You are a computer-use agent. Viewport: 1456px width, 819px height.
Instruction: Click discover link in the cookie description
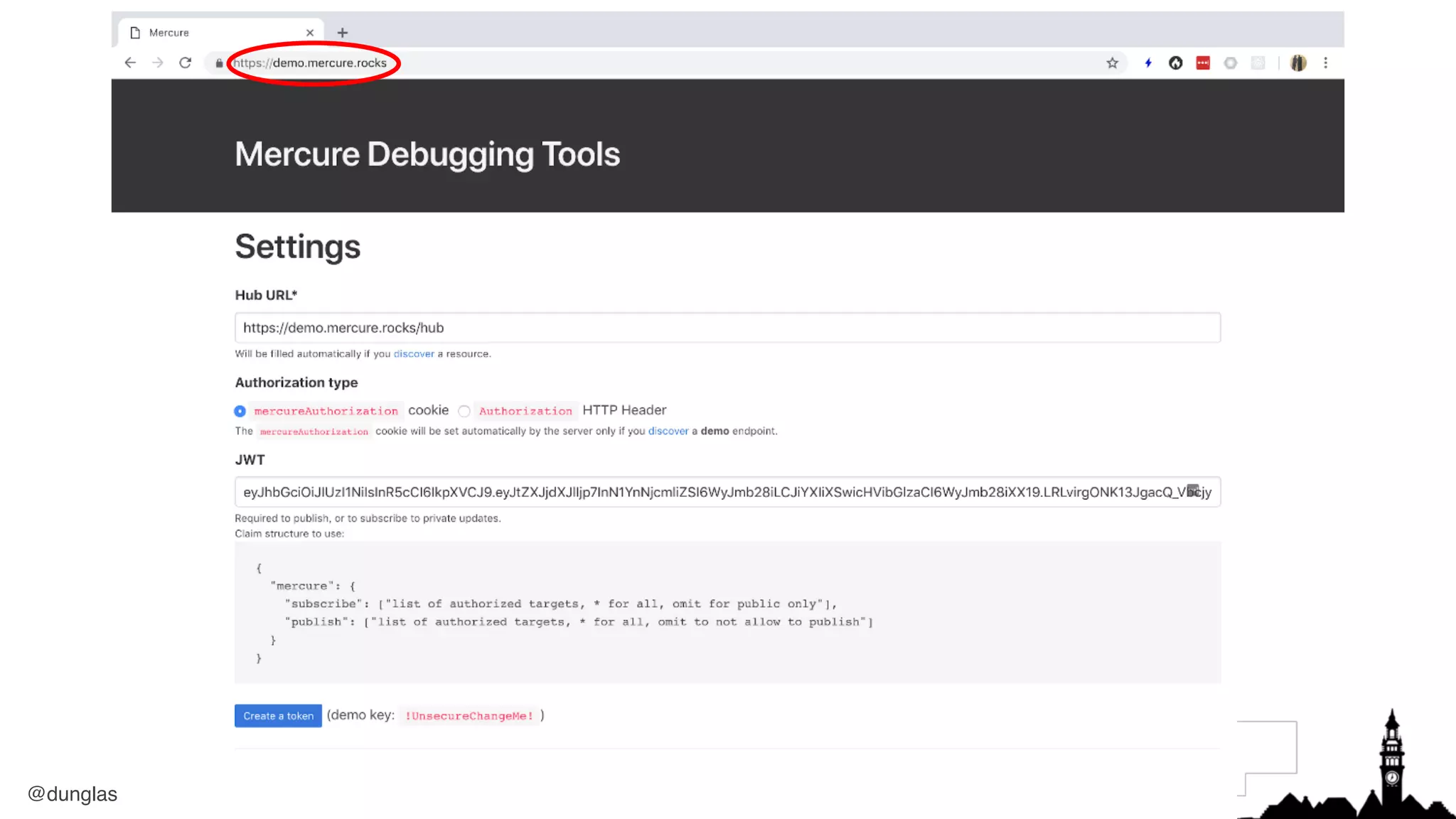click(668, 431)
